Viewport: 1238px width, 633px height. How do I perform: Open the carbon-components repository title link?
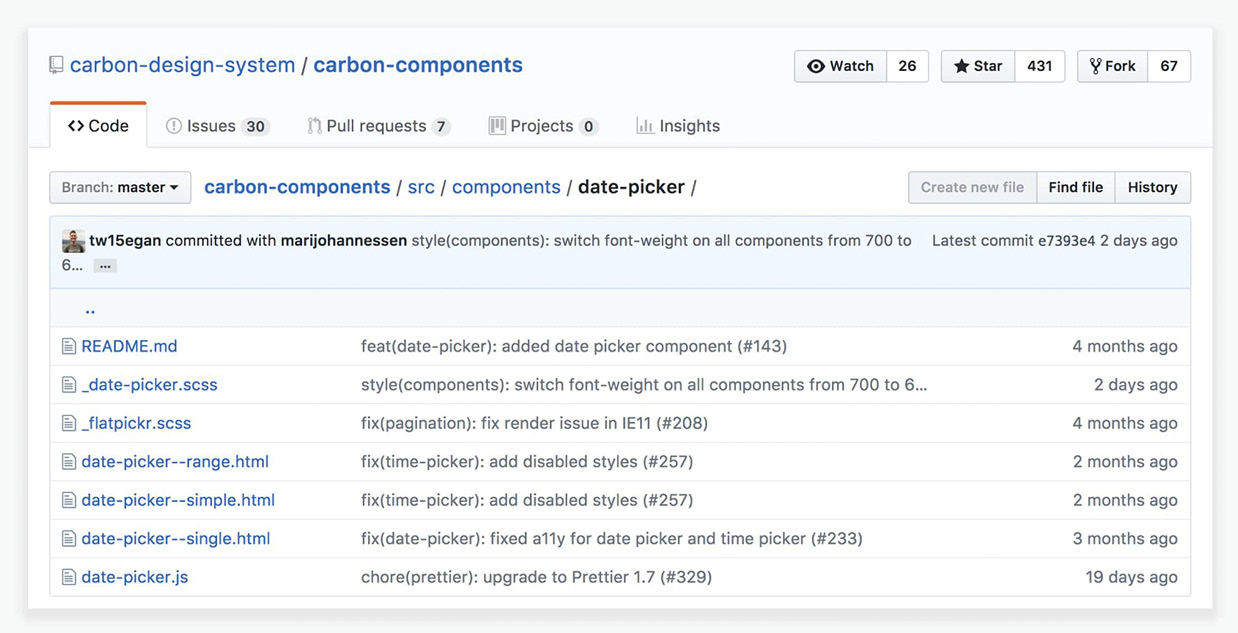418,65
